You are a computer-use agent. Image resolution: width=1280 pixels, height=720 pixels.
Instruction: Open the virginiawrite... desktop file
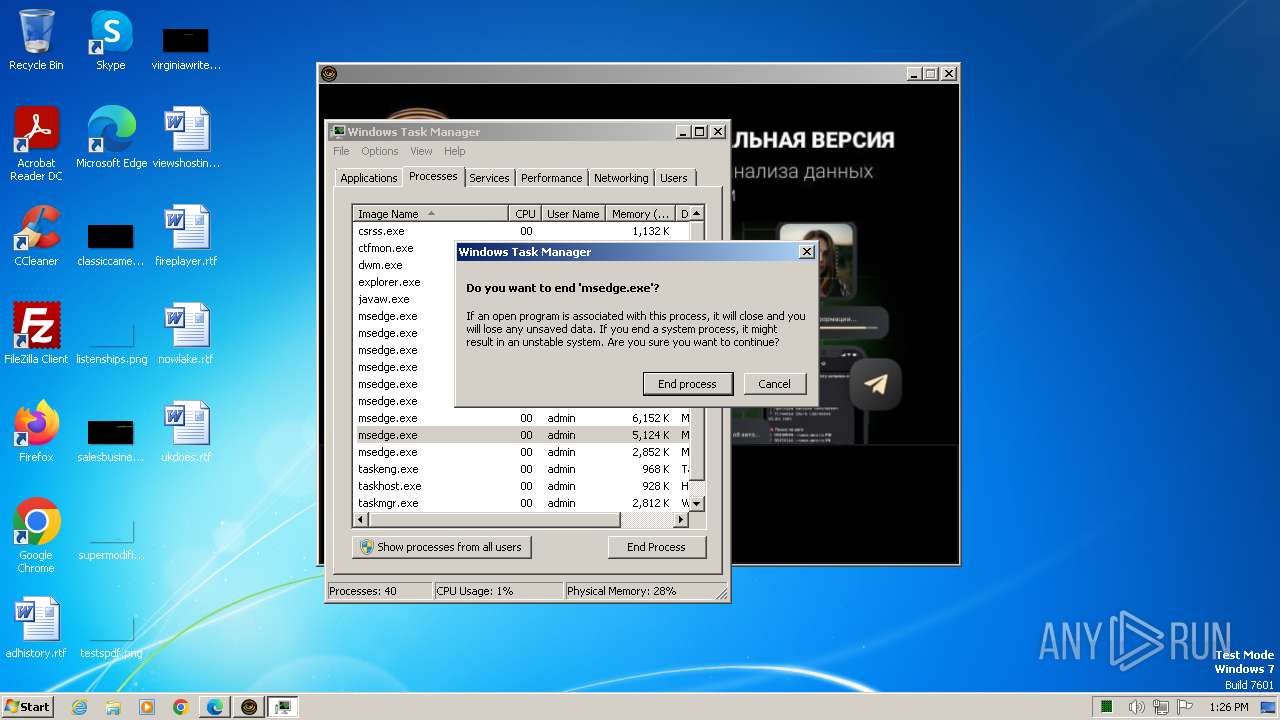186,46
